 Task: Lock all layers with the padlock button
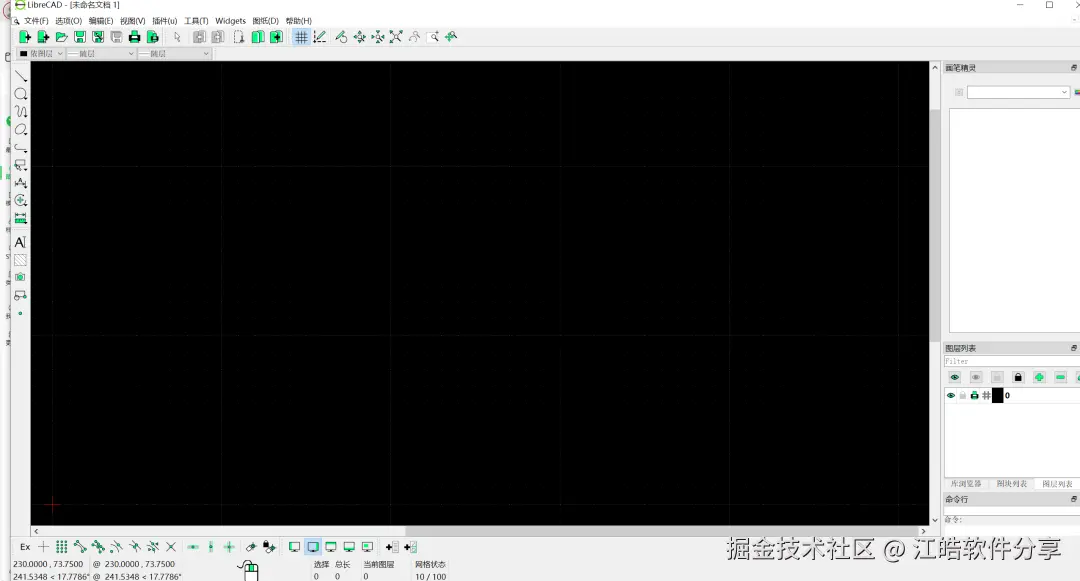1018,377
